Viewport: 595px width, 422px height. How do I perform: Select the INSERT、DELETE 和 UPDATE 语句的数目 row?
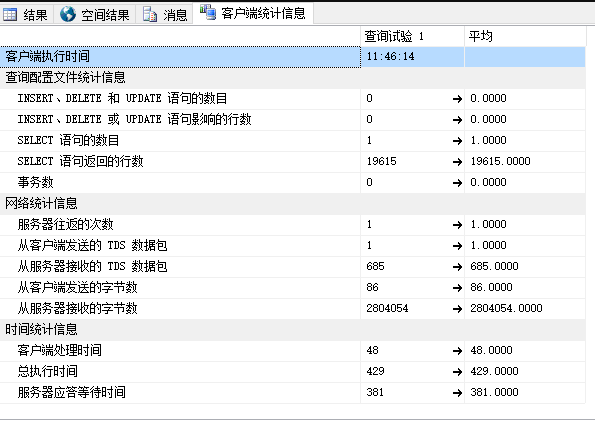coord(293,98)
